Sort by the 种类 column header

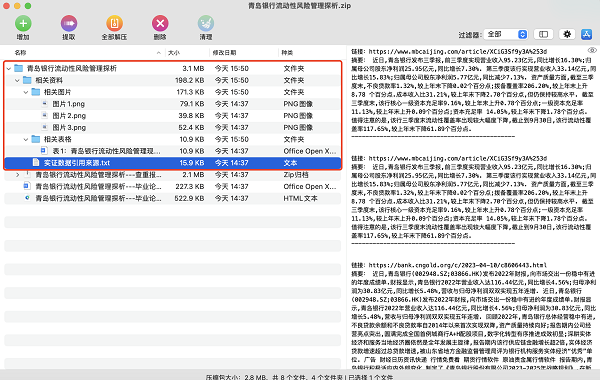click(x=287, y=53)
